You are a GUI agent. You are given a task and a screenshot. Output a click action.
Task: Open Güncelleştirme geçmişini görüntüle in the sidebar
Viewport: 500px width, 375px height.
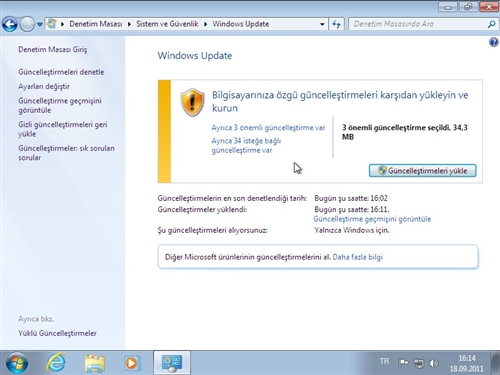60,105
